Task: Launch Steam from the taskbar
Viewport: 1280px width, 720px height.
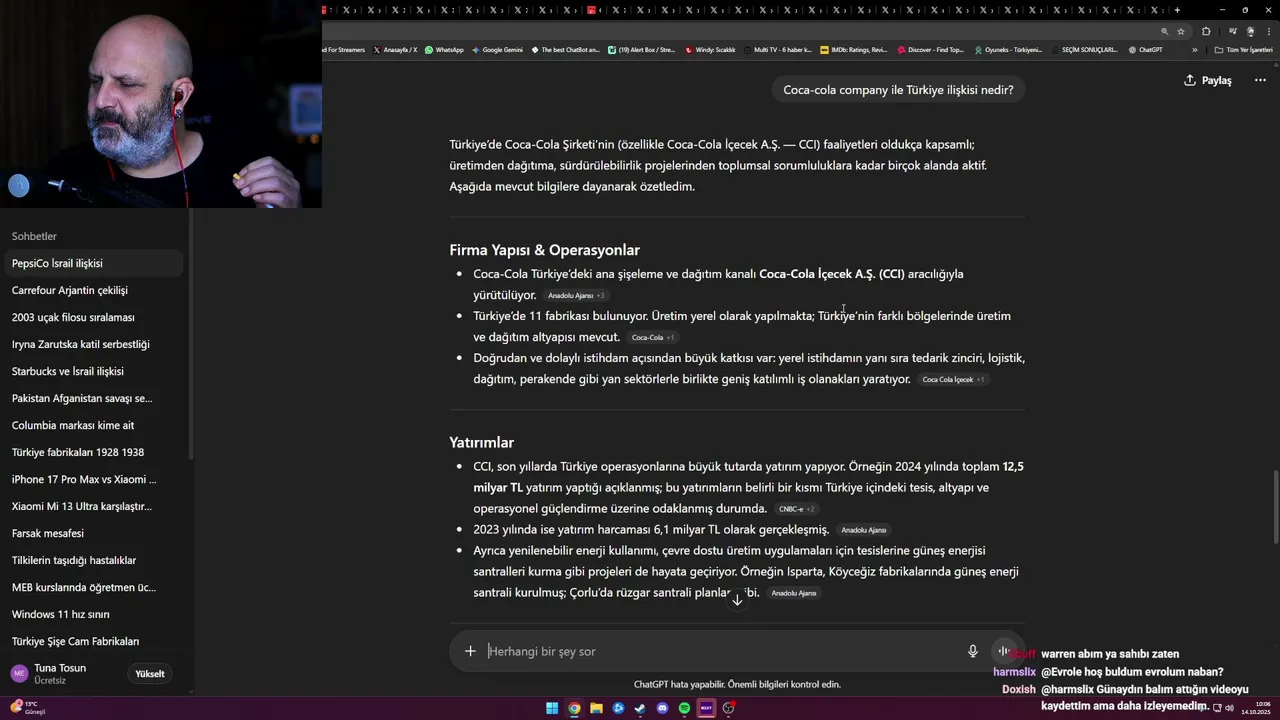Action: click(x=640, y=708)
